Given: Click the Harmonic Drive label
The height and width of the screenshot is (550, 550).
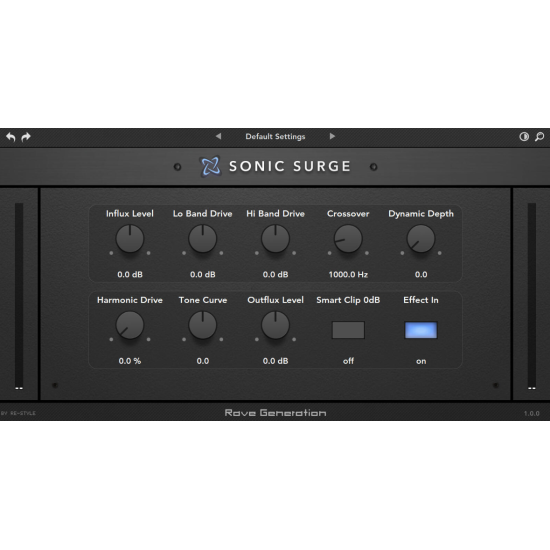Looking at the screenshot, I should click(x=130, y=300).
